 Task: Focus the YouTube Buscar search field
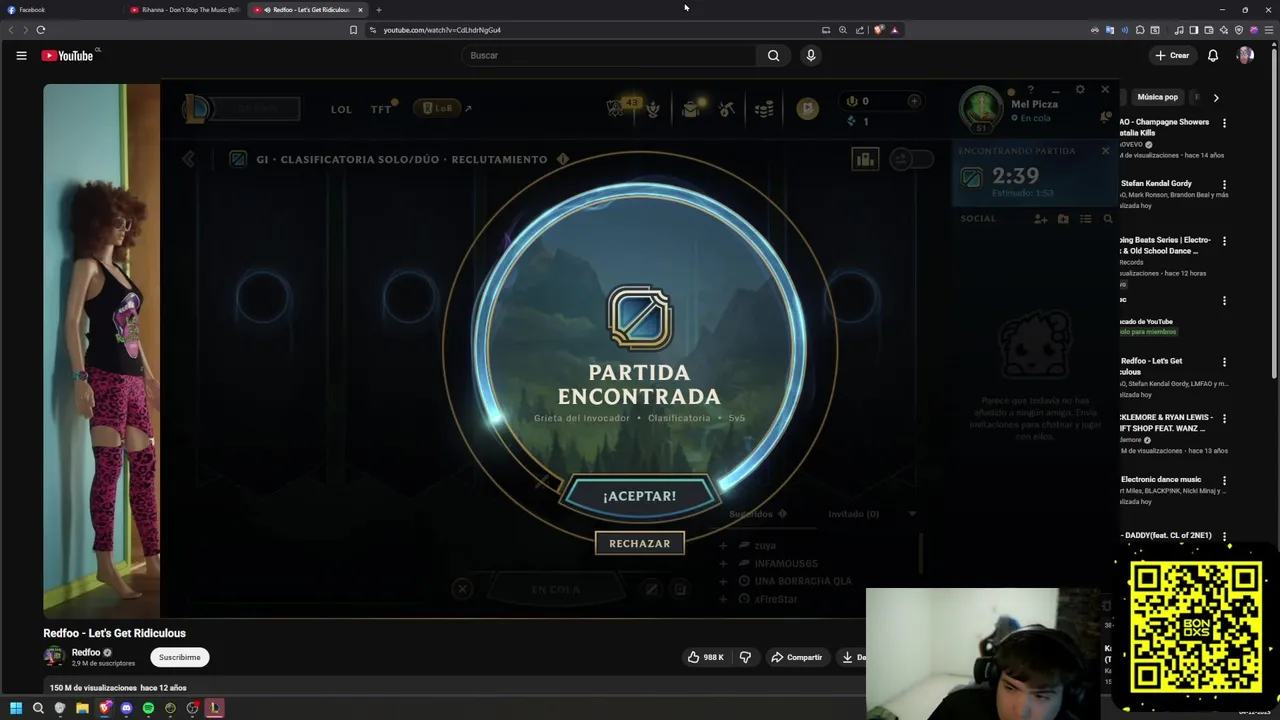point(610,56)
